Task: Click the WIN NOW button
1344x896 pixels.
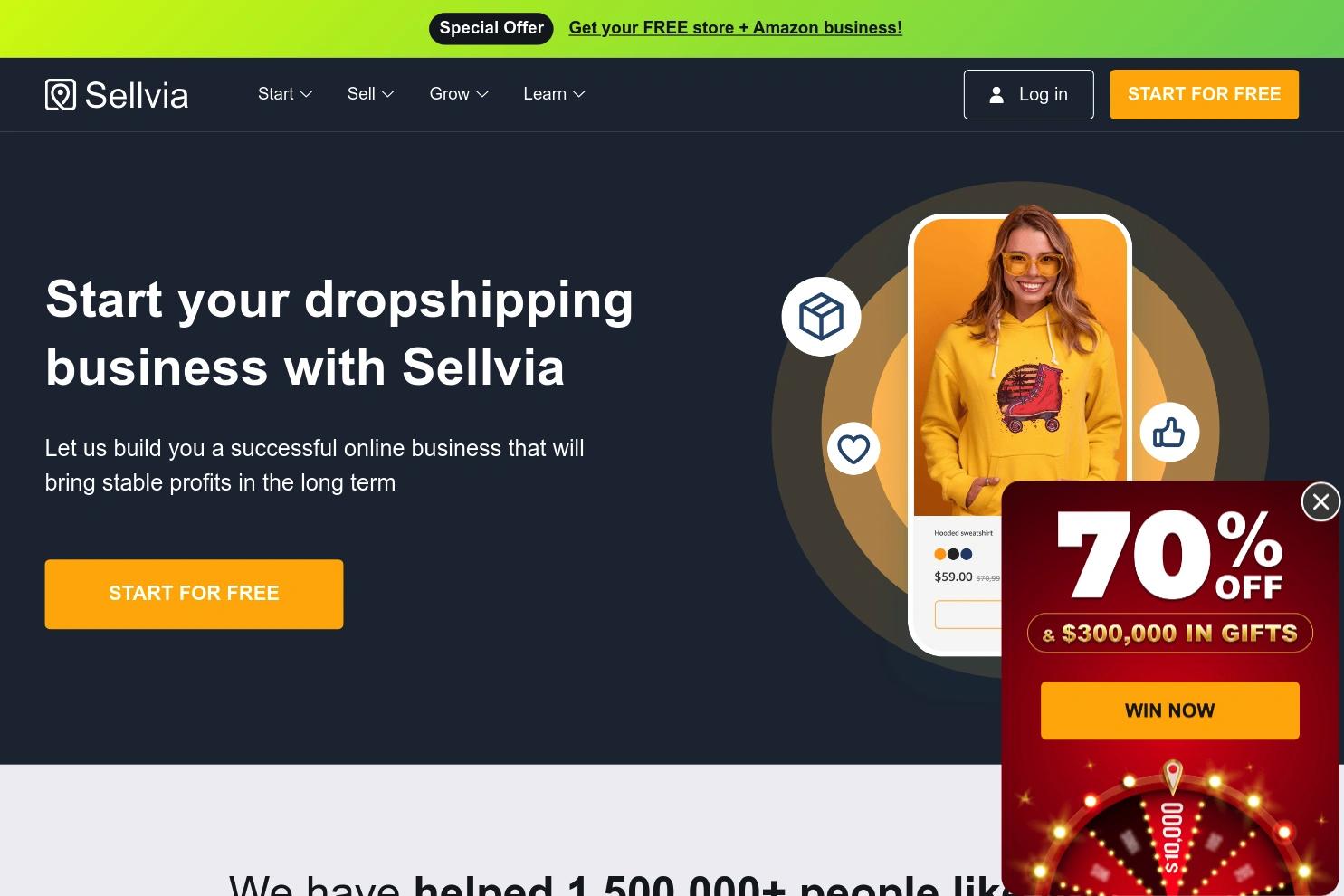Action: pos(1170,710)
